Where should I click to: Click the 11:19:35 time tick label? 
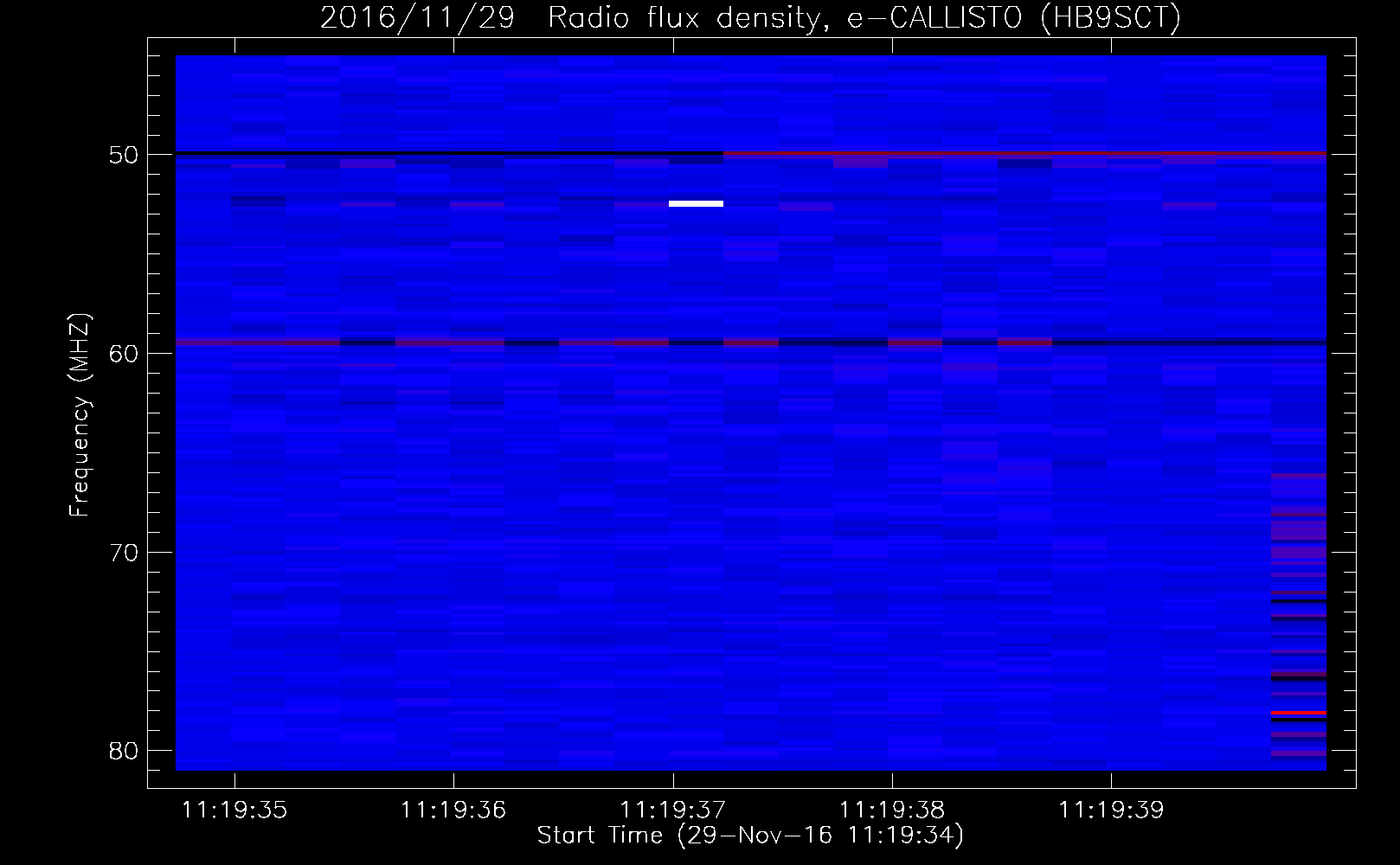coord(234,811)
